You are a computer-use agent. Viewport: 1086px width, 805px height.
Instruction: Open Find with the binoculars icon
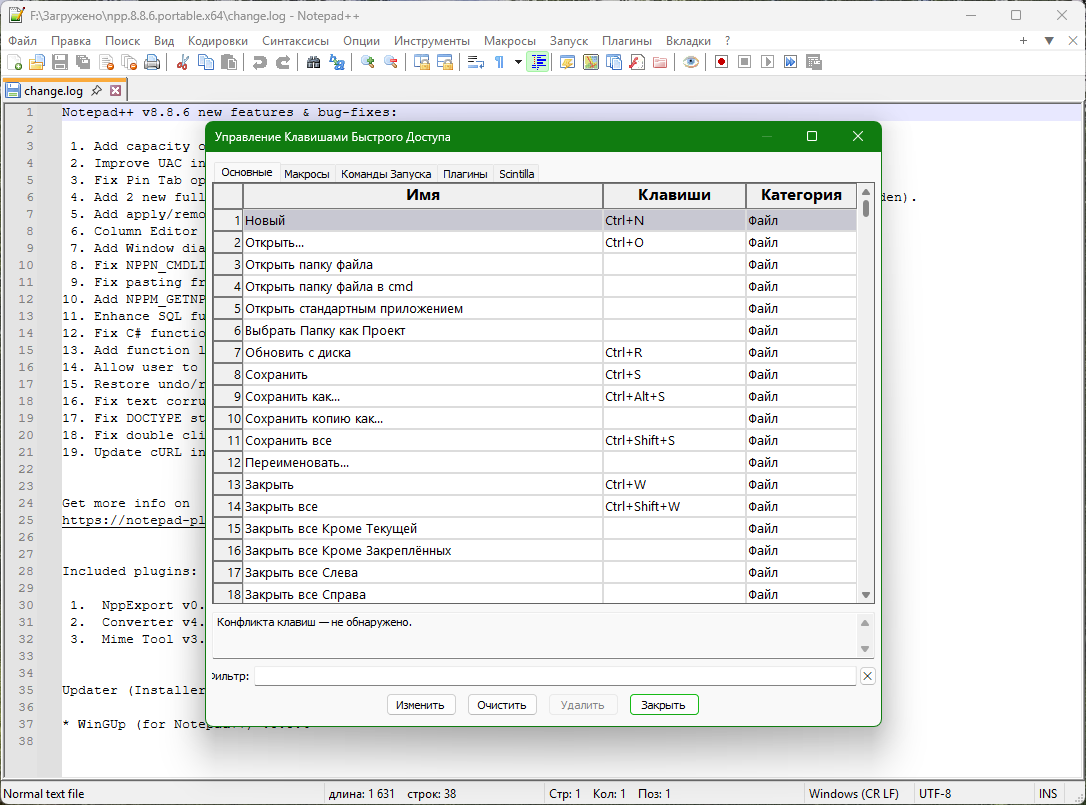coord(314,62)
